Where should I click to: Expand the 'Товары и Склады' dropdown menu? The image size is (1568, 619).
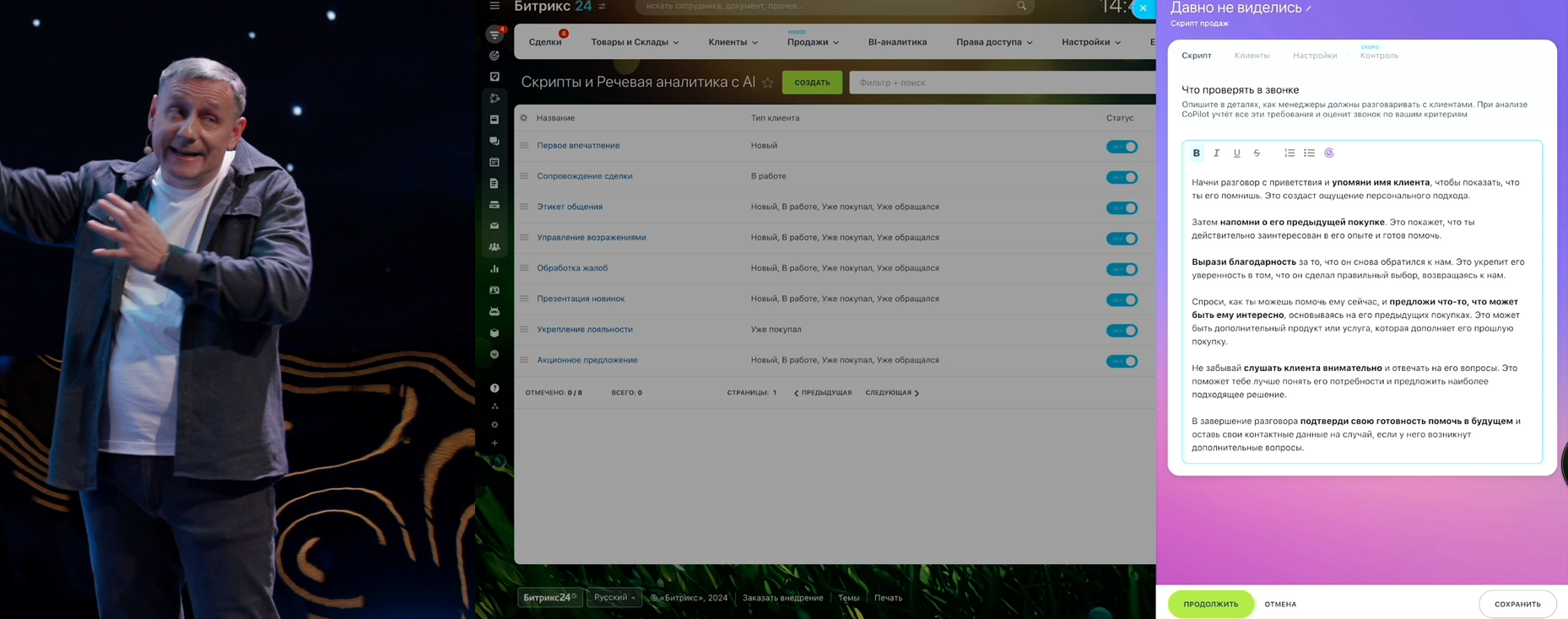coord(635,42)
